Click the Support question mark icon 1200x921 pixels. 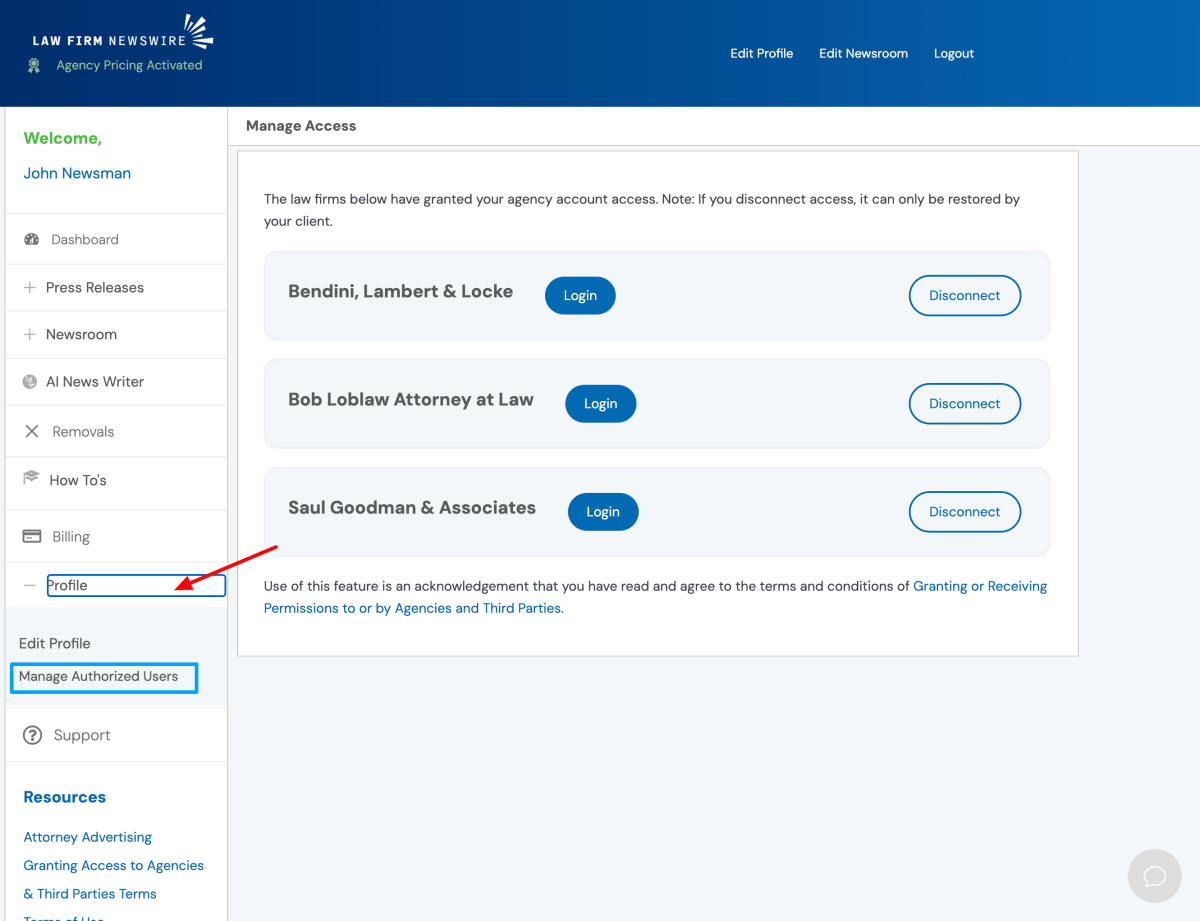coord(33,735)
